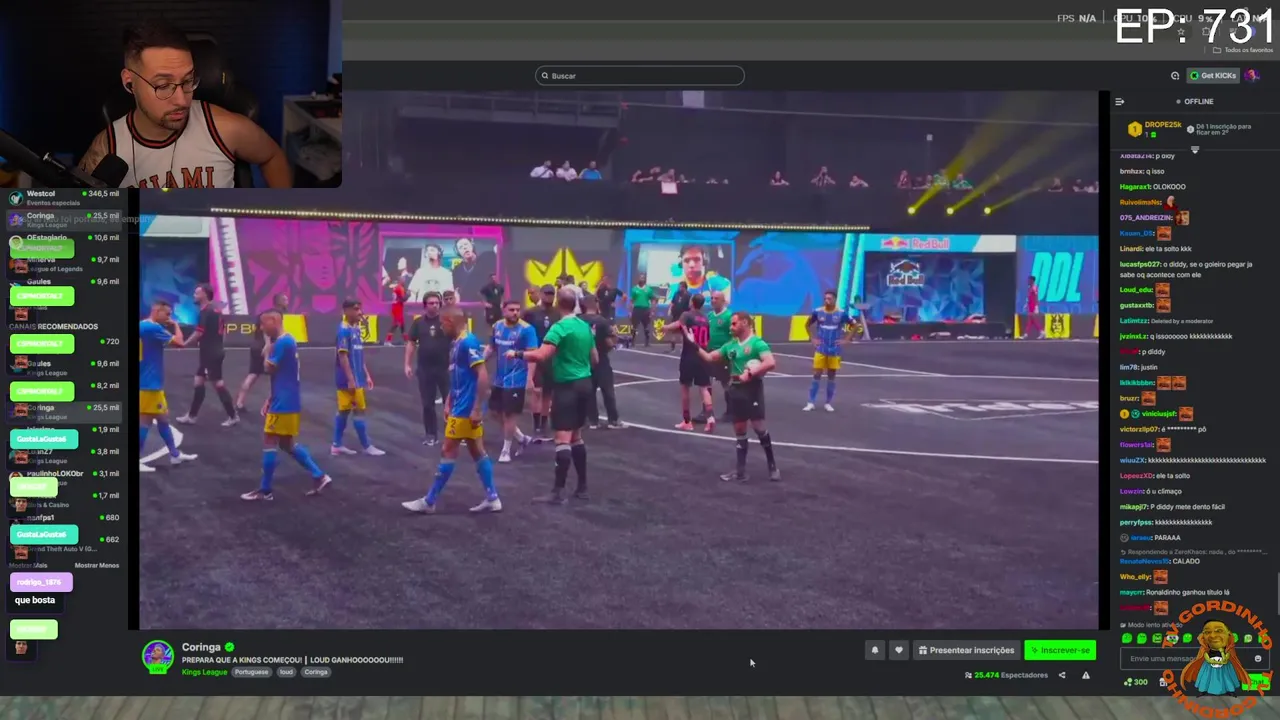Screen dimensions: 1280x720
Task: Click the 25.474 Espectadores count
Action: tap(1006, 675)
